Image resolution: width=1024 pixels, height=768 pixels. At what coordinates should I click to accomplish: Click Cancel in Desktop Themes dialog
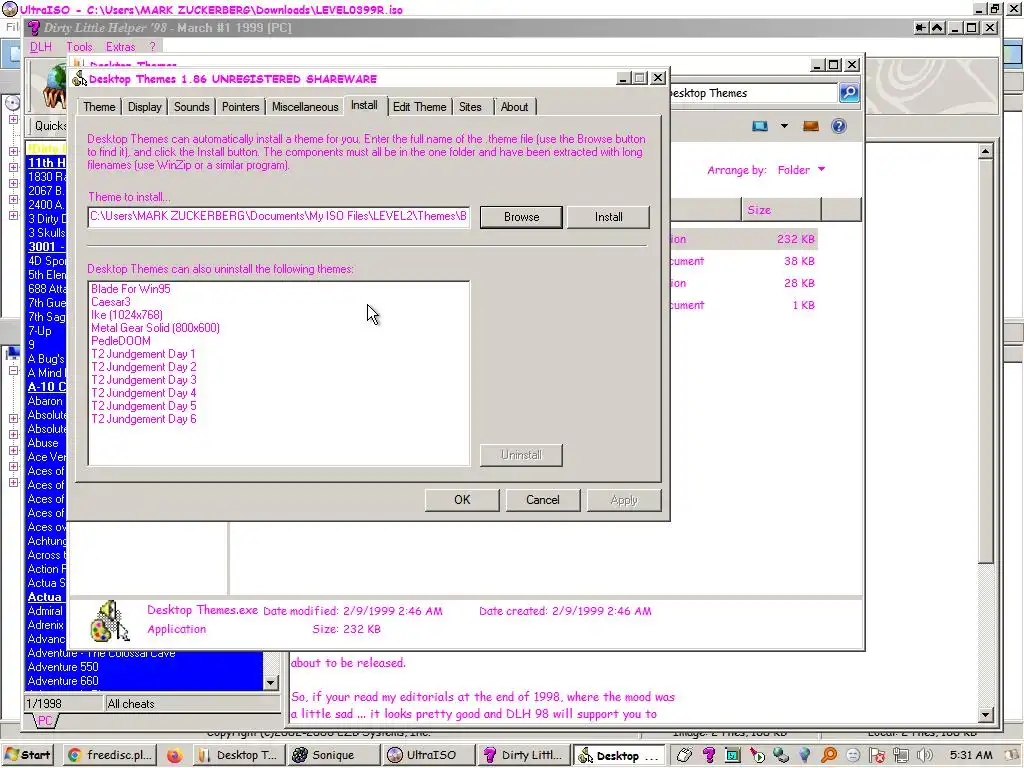click(543, 500)
